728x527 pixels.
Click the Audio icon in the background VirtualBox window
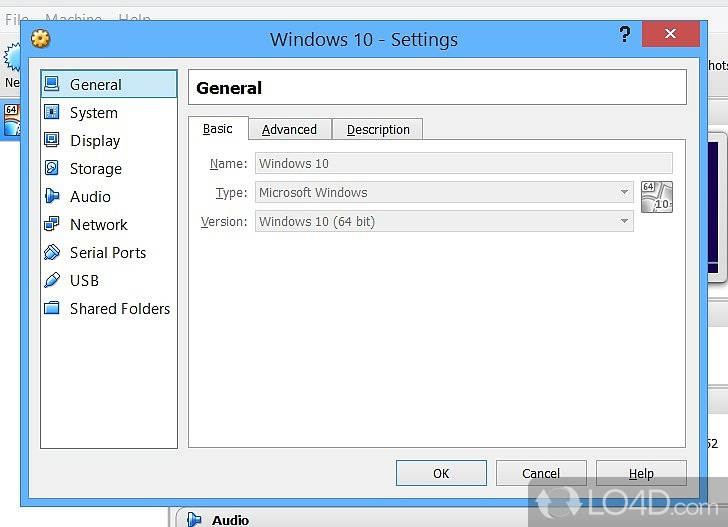coord(194,519)
